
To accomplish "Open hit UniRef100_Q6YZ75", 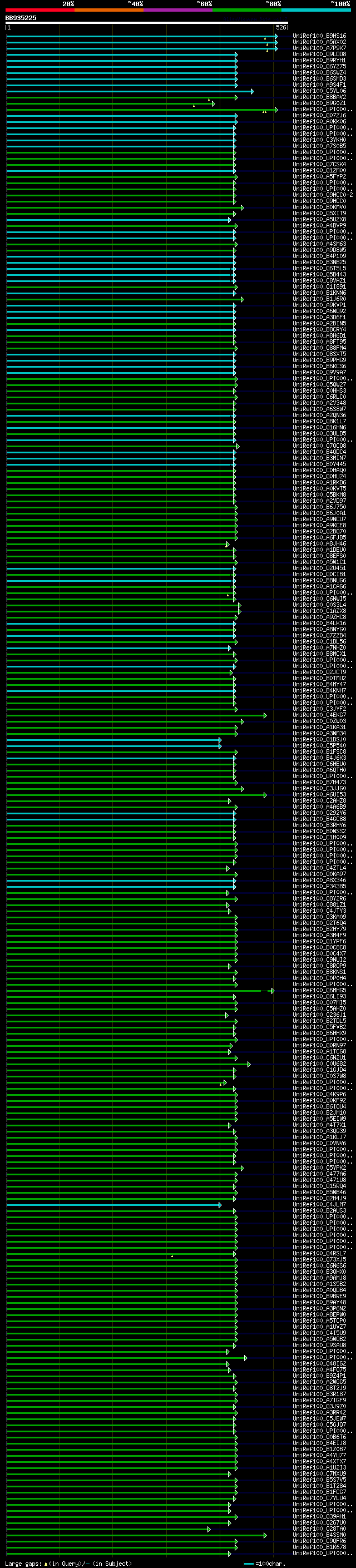I will coord(319,66).
